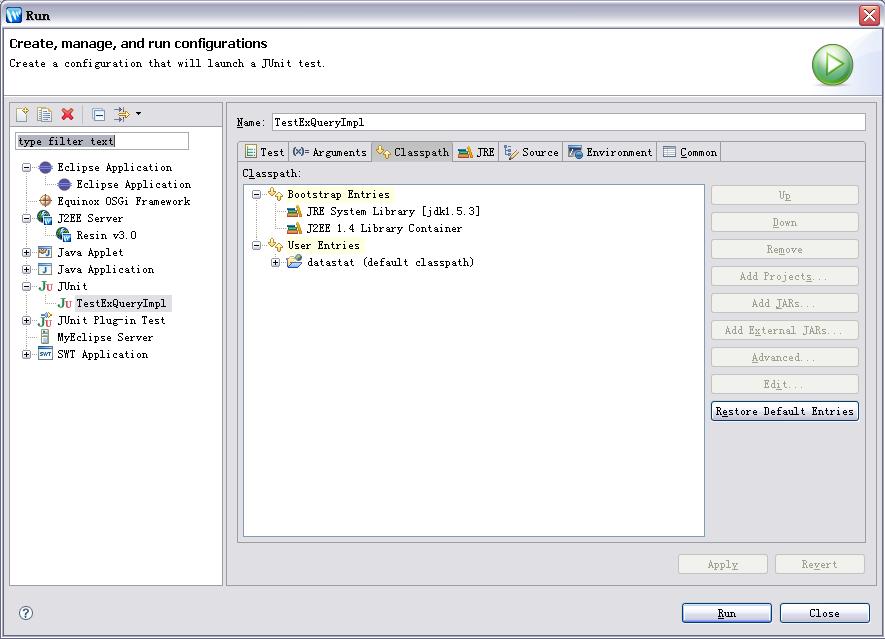The width and height of the screenshot is (885, 639).
Task: Delete selected configuration with red X icon
Action: click(x=68, y=115)
